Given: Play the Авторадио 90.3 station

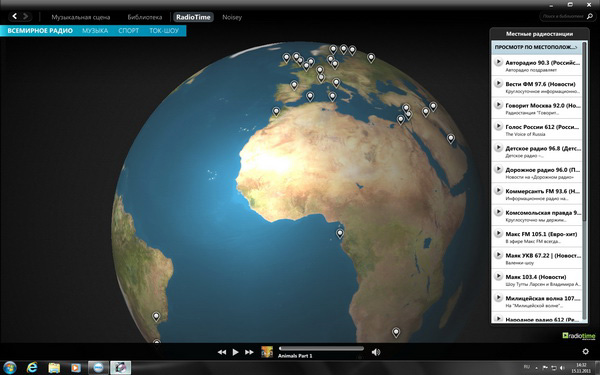Looking at the screenshot, I should (x=498, y=62).
